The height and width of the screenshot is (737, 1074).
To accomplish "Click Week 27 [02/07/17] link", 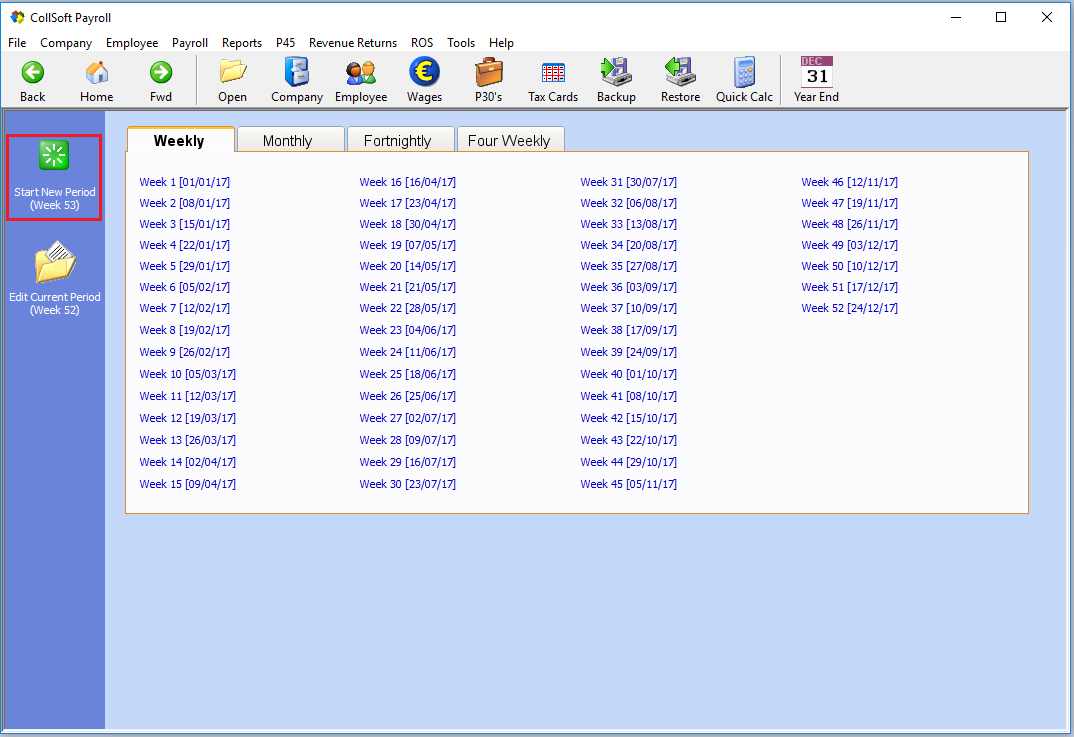I will (407, 418).
